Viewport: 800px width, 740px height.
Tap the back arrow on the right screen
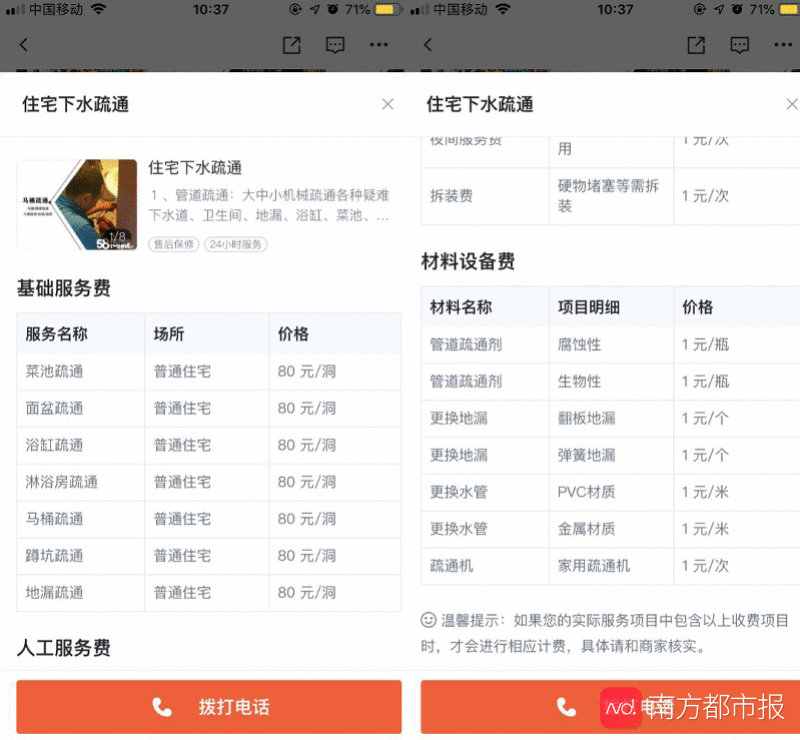coord(426,45)
